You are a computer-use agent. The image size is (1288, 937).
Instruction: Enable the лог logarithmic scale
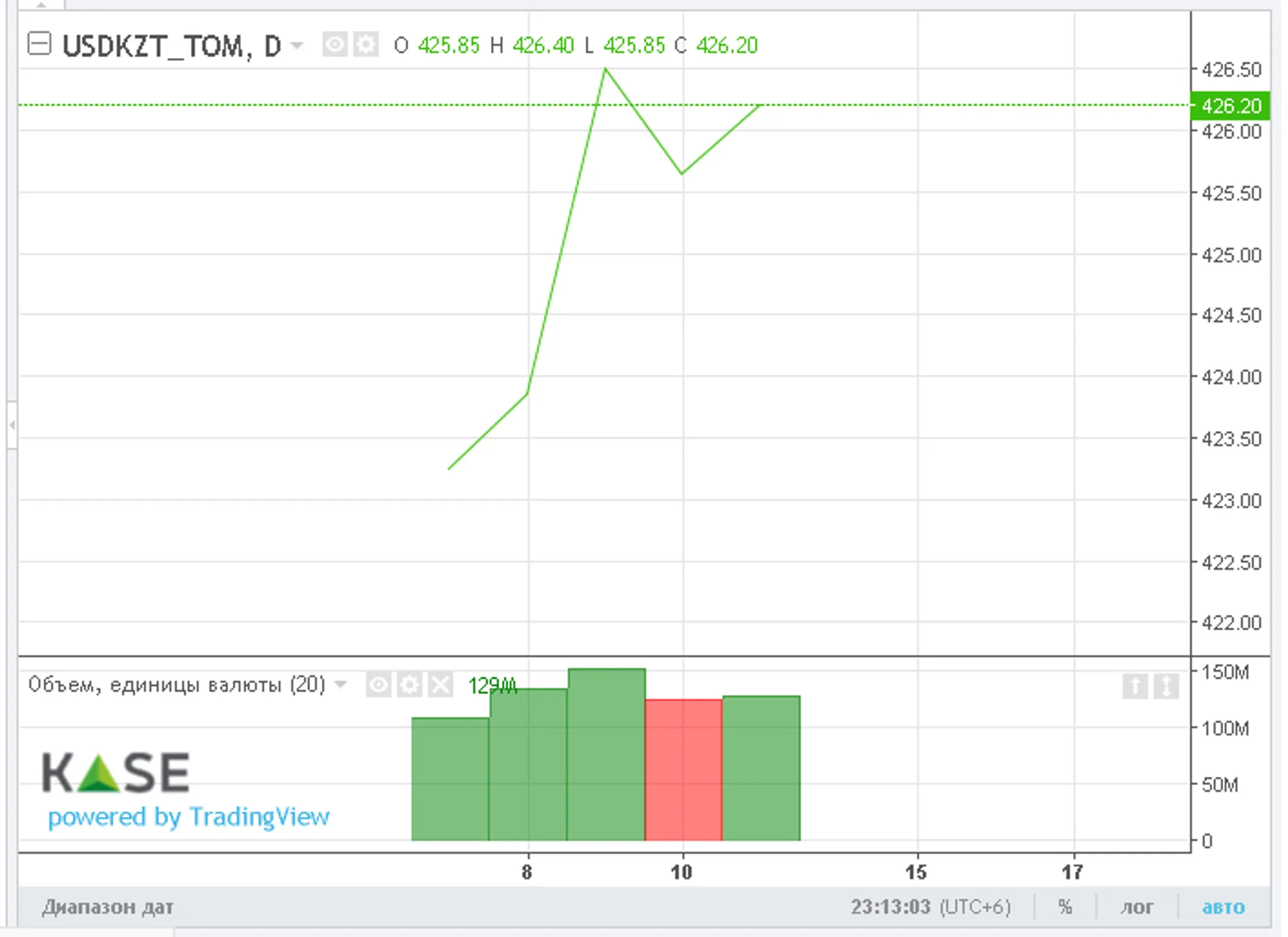click(1137, 907)
